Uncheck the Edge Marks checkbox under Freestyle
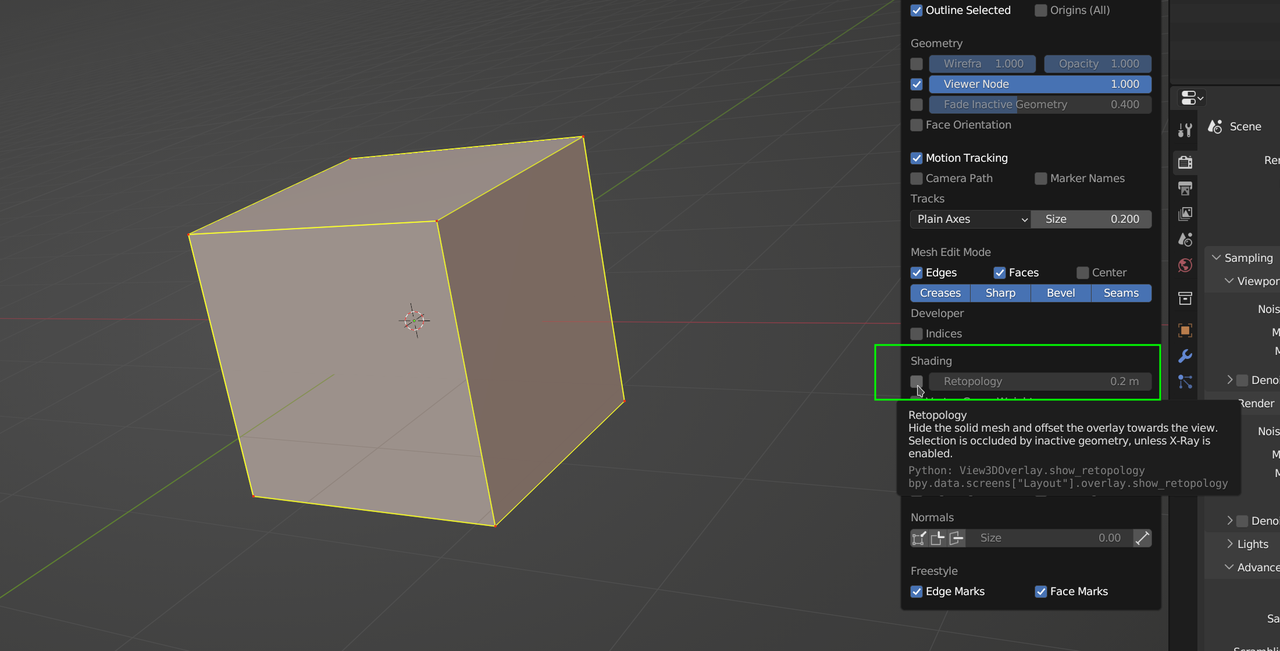The image size is (1280, 651). pos(916,591)
